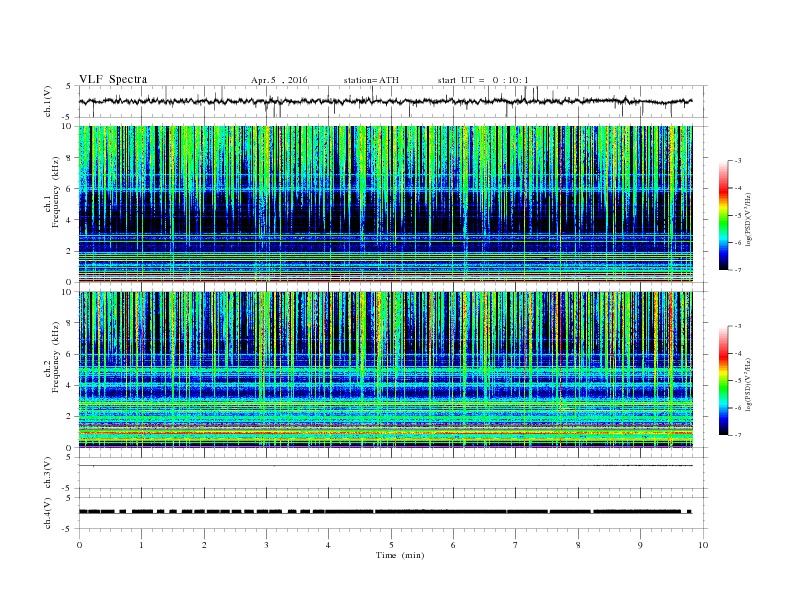Click the ch.1 spectrogram "8" kHz tick label

coord(69,158)
